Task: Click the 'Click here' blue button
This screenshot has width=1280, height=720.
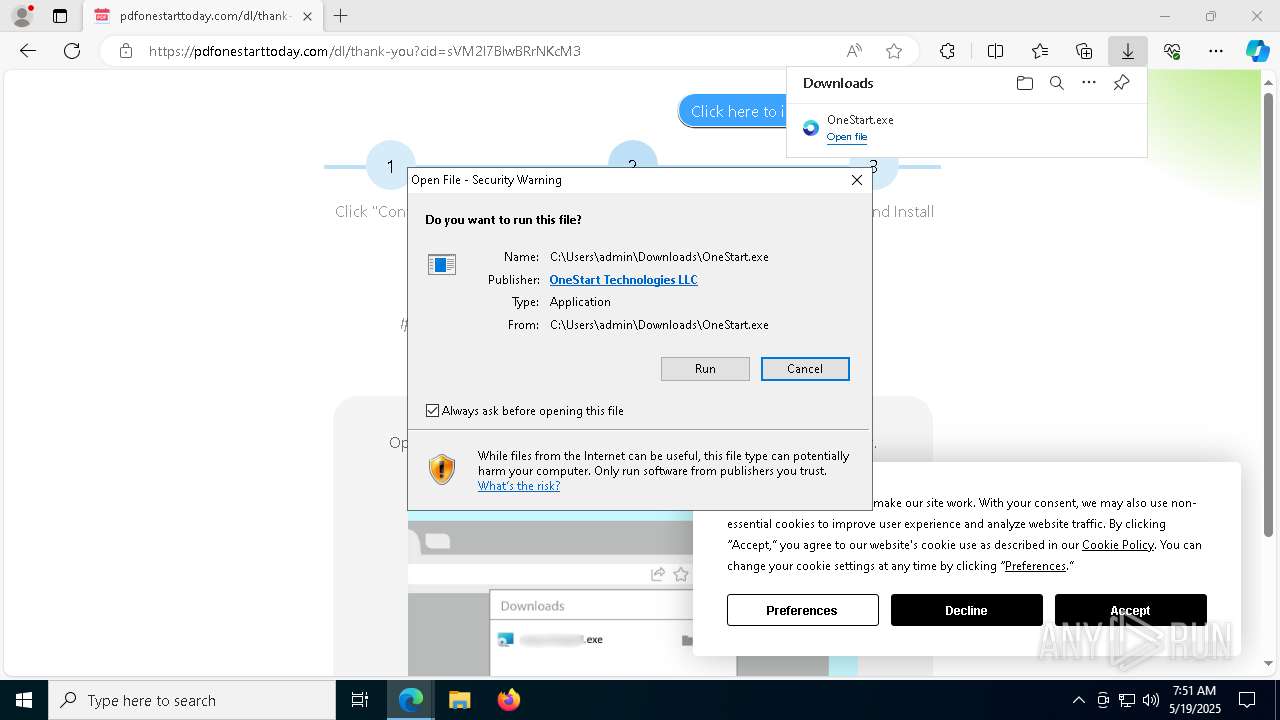Action: (734, 111)
